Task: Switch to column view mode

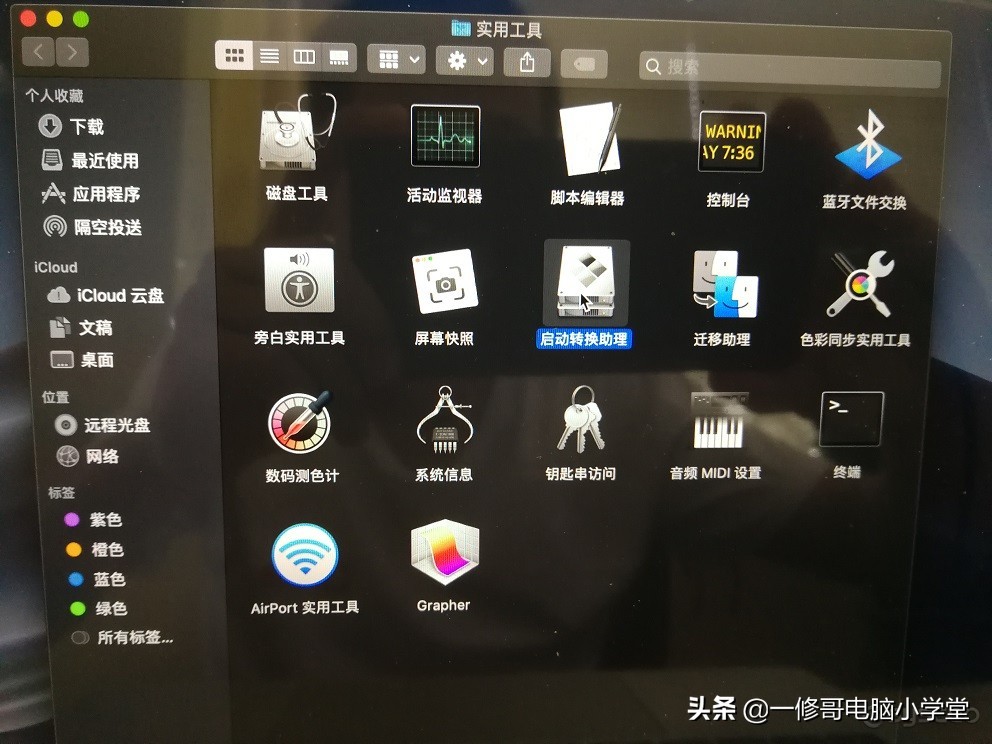Action: point(304,56)
